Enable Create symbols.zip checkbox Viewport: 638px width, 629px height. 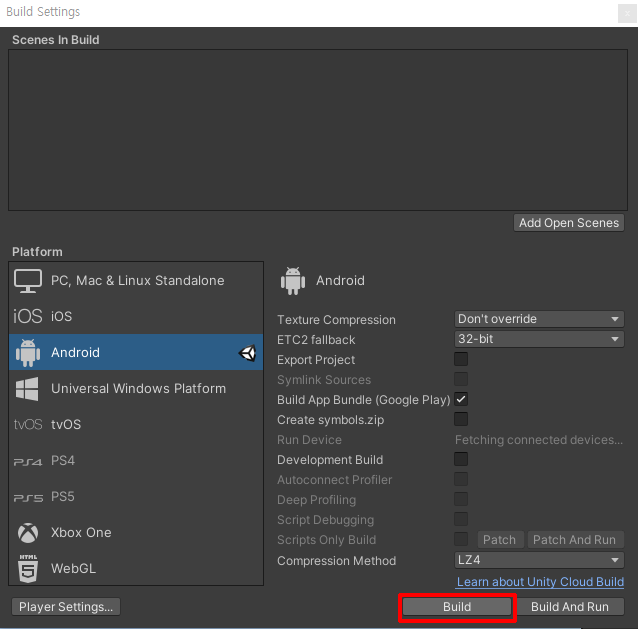click(461, 419)
